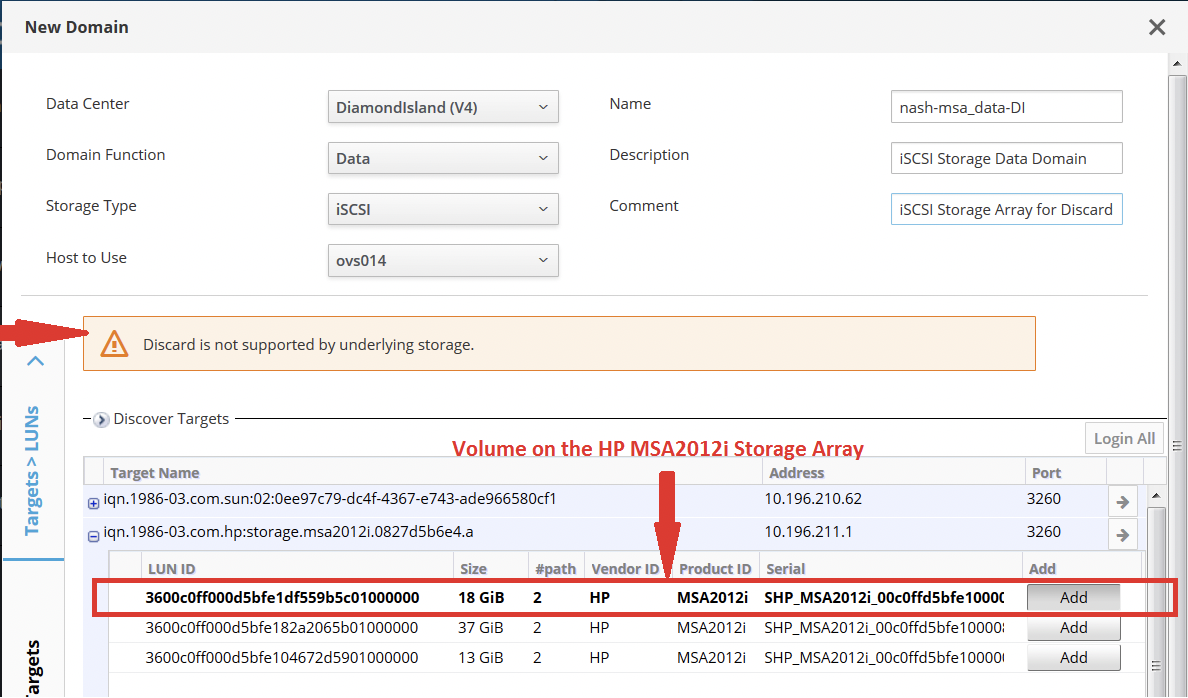Click the up chevron above the side tabs
The height and width of the screenshot is (698, 1188).
[x=35, y=361]
